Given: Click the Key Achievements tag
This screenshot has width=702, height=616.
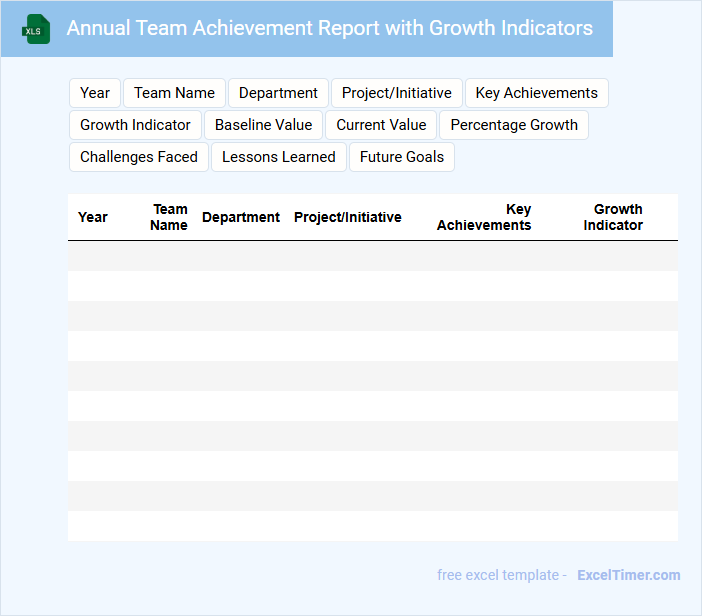Looking at the screenshot, I should [536, 93].
